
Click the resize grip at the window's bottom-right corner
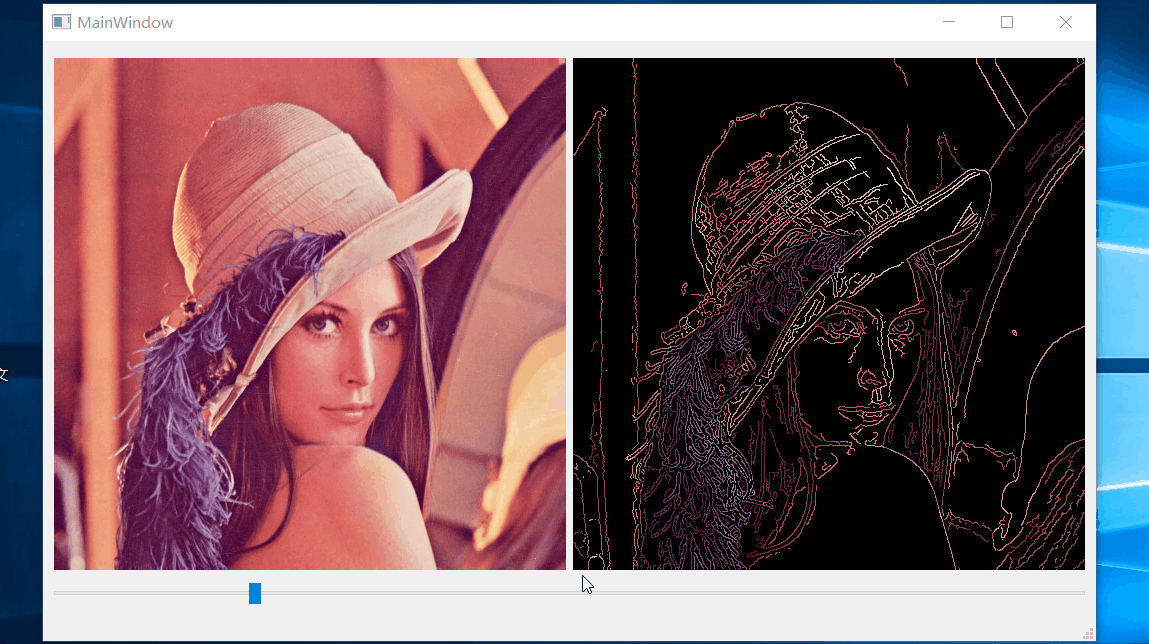[x=1088, y=633]
